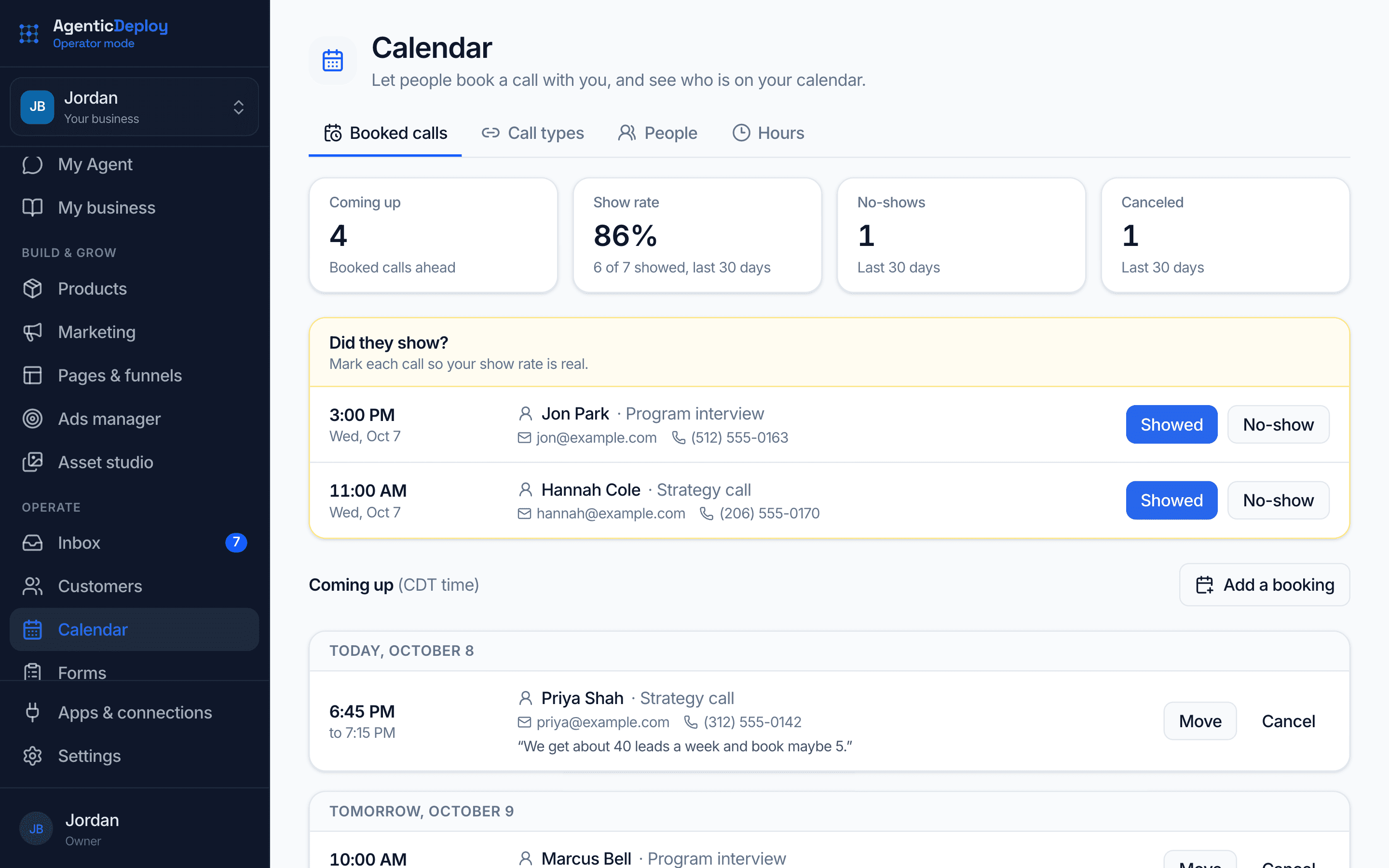Click the Jordan Owner profile at bottom
The height and width of the screenshot is (868, 1389).
click(134, 828)
